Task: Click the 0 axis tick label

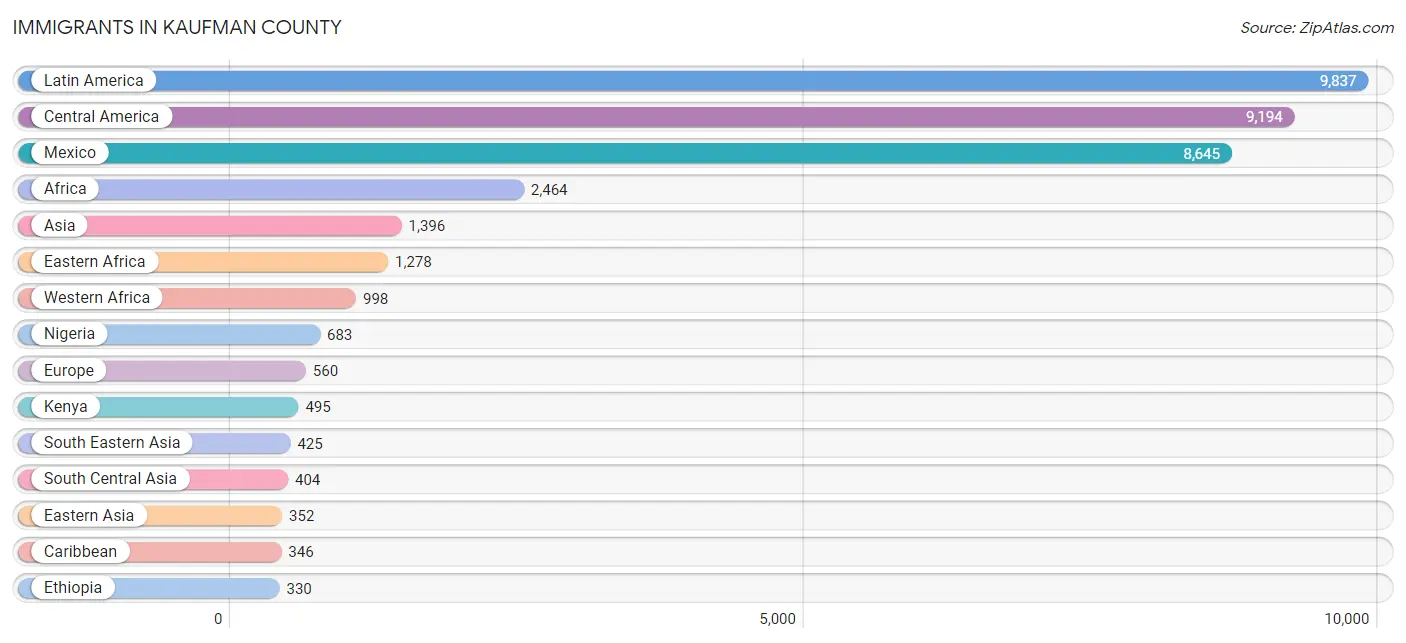Action: pyautogui.click(x=218, y=619)
